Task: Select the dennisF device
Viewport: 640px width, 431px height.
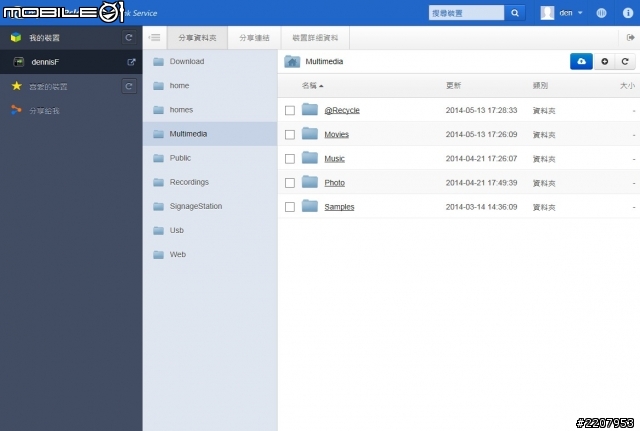Action: [71, 62]
